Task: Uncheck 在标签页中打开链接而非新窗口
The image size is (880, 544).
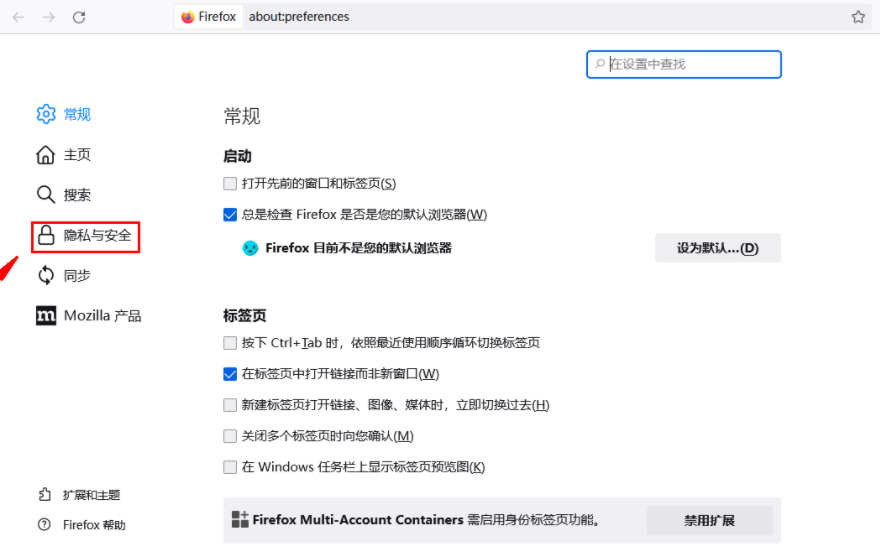Action: click(231, 374)
